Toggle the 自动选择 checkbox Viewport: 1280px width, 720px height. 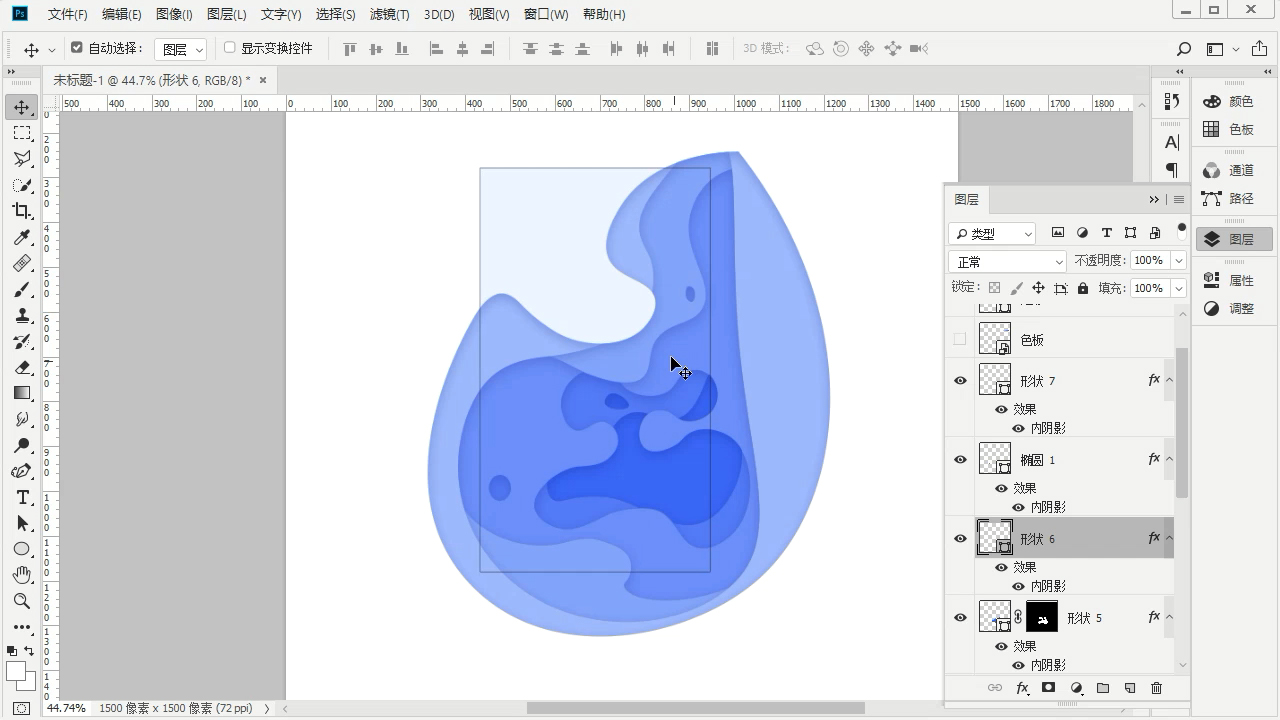[x=77, y=48]
